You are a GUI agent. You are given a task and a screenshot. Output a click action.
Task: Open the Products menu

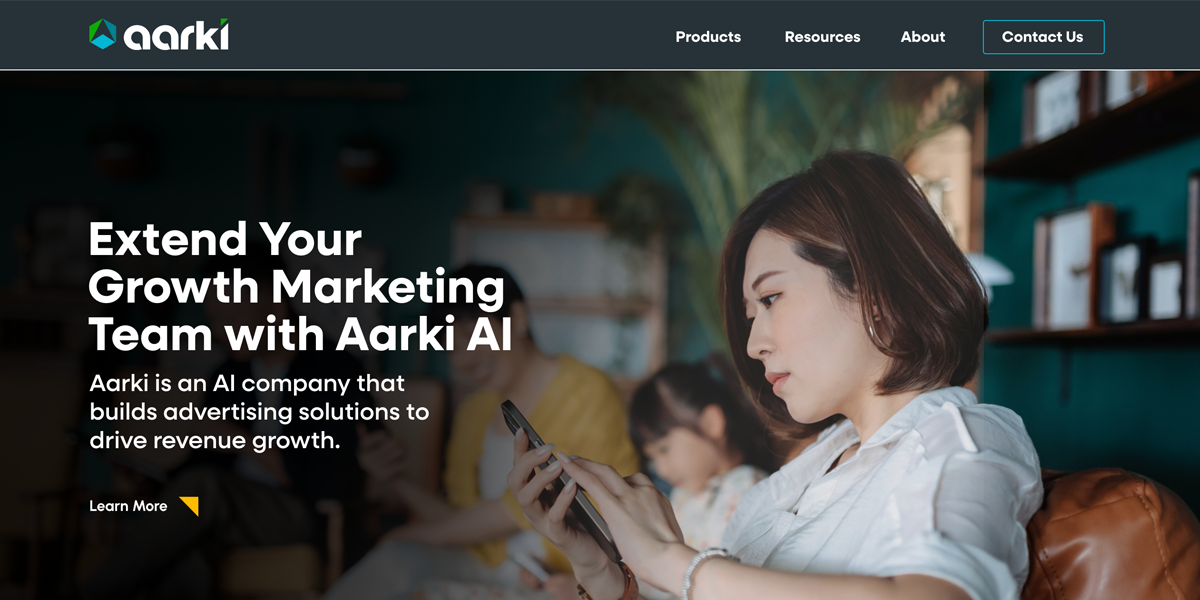708,37
